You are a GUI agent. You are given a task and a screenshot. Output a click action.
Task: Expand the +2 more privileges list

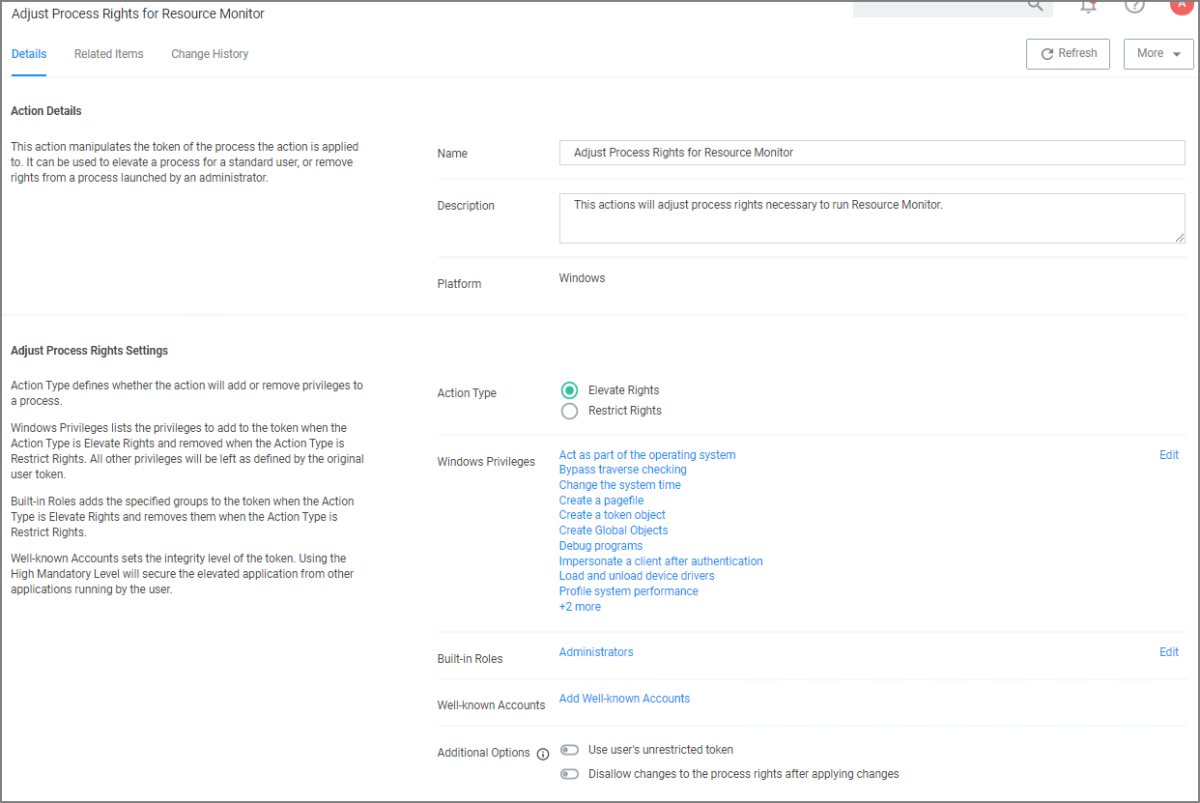pyautogui.click(x=580, y=607)
